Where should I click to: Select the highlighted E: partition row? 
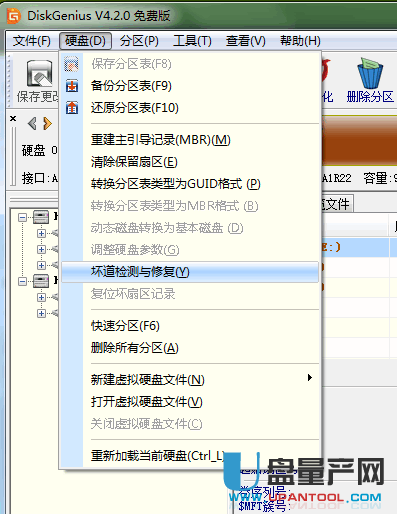point(359,247)
